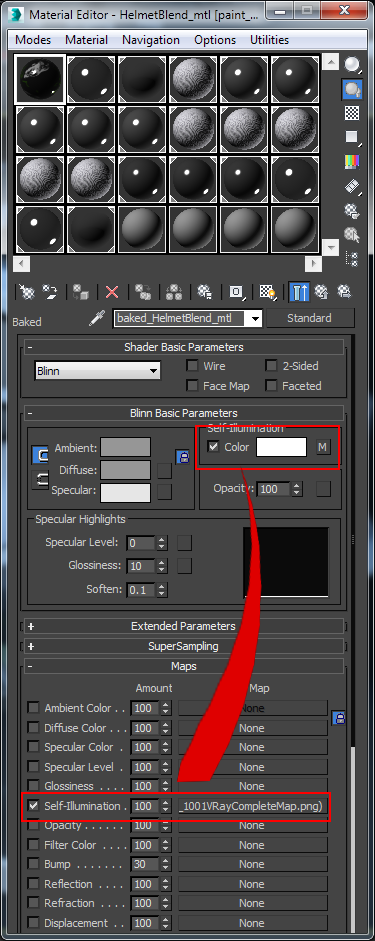Click the Standard material type button
The height and width of the screenshot is (941, 375).
point(310,318)
